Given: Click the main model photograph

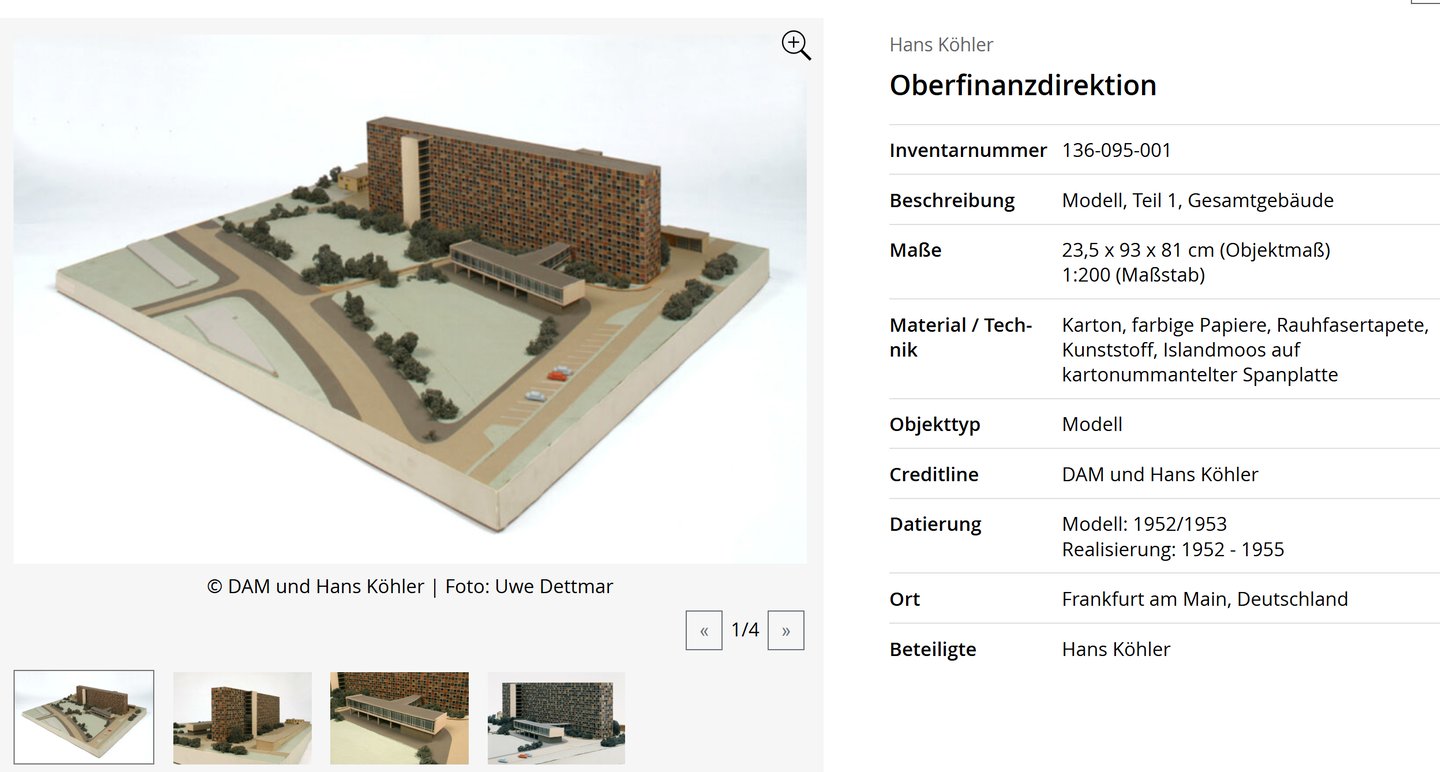Looking at the screenshot, I should 410,299.
